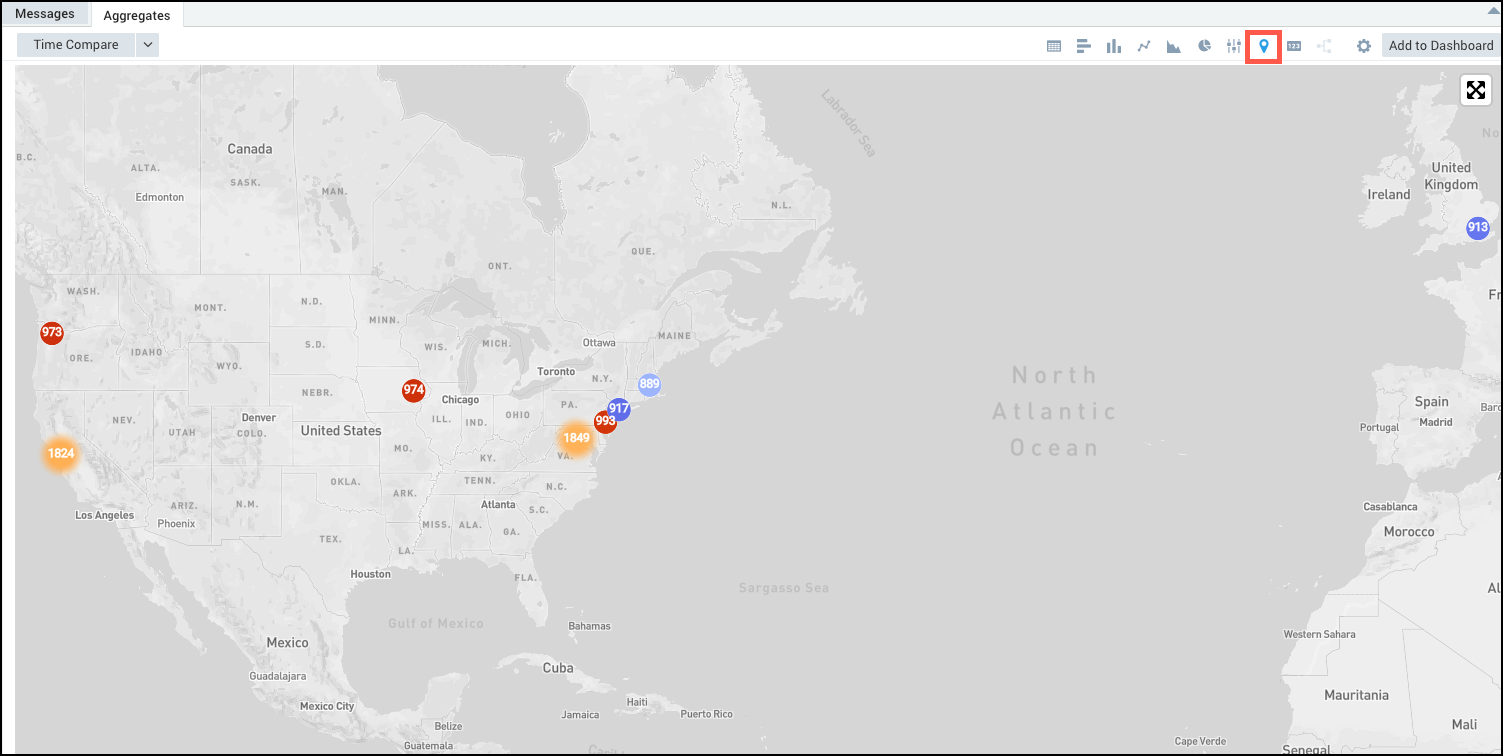
Task: Select the box plot visualization icon
Action: click(1234, 45)
